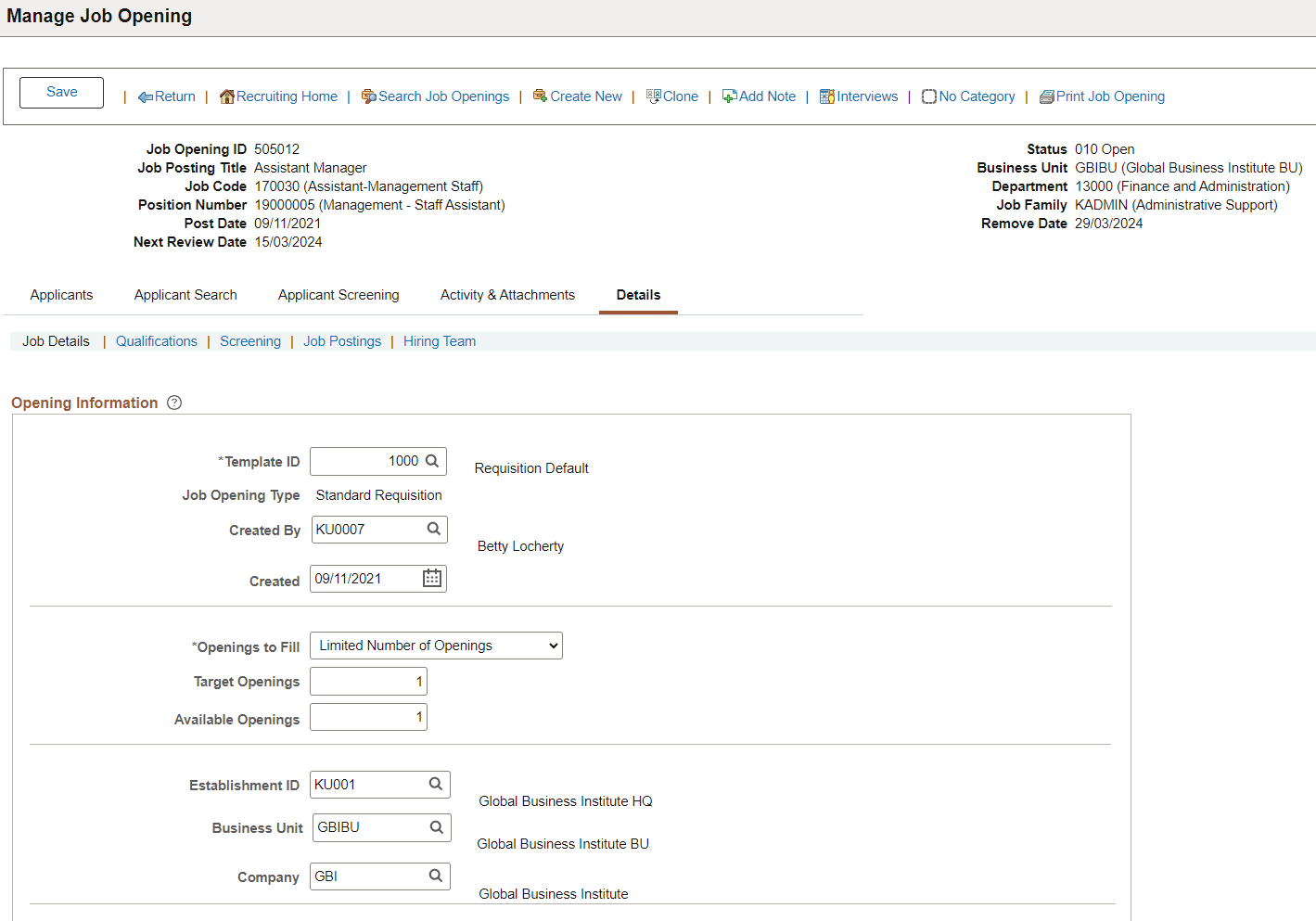Look up Establishment ID value
This screenshot has height=921, width=1316.
[435, 784]
